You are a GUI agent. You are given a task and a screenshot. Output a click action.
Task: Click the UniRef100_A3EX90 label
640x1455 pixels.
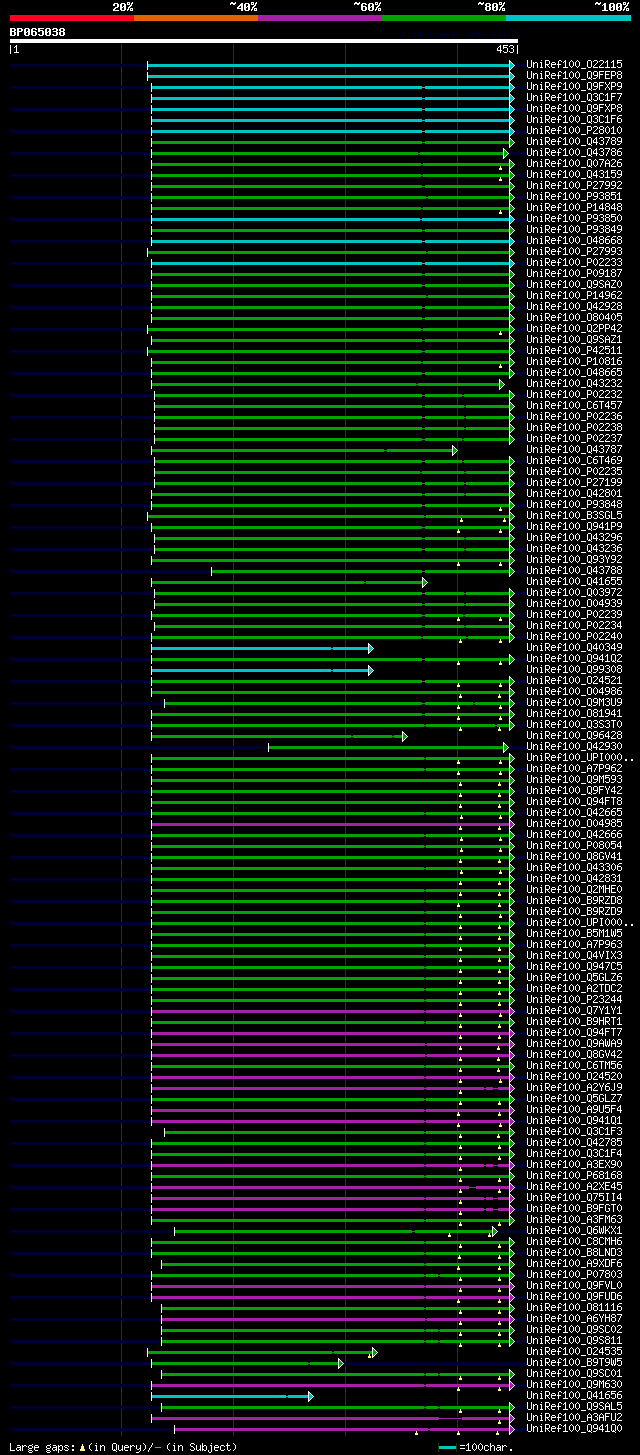pyautogui.click(x=574, y=1165)
